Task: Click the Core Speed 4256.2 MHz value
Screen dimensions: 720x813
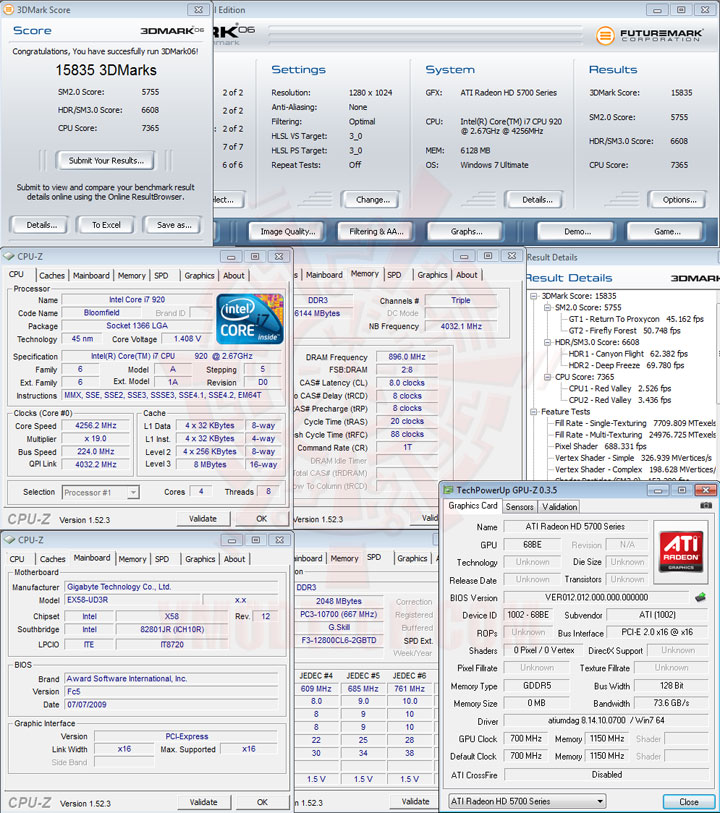Action: tap(96, 426)
